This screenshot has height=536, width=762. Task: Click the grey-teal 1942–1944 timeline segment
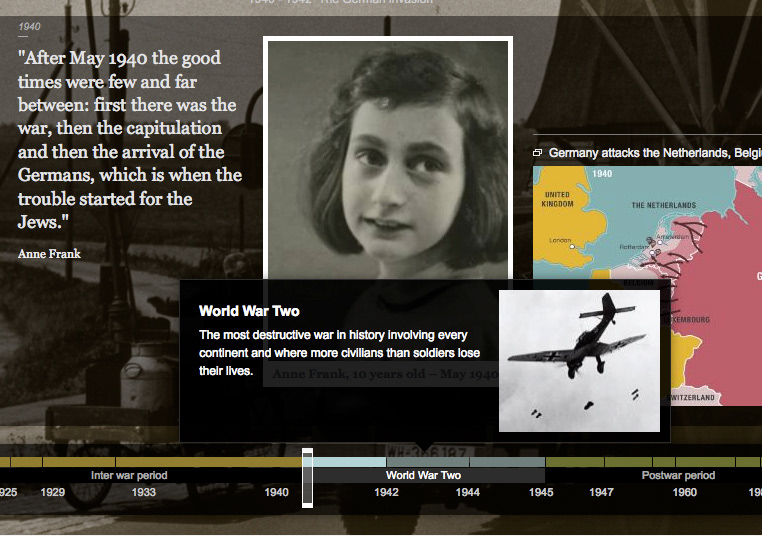(x=428, y=462)
